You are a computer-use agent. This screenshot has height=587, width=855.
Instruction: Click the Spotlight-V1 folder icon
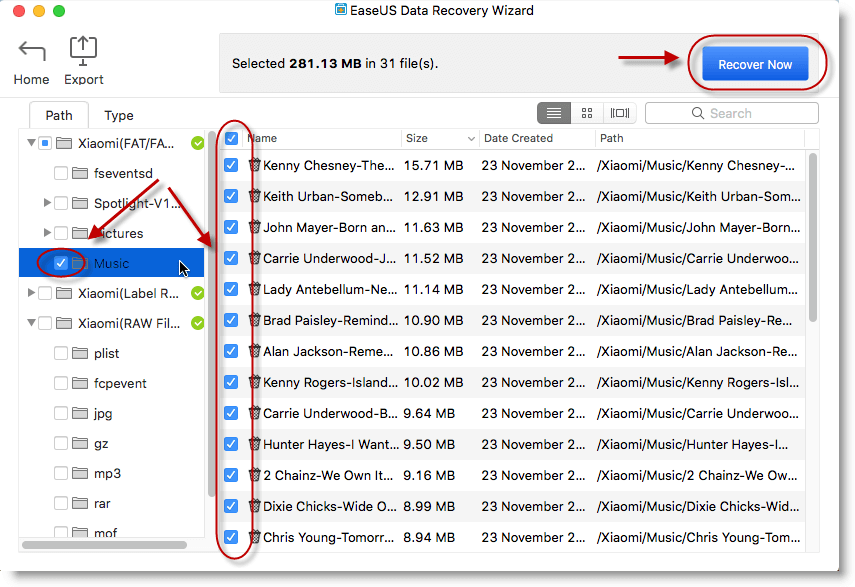pos(80,203)
